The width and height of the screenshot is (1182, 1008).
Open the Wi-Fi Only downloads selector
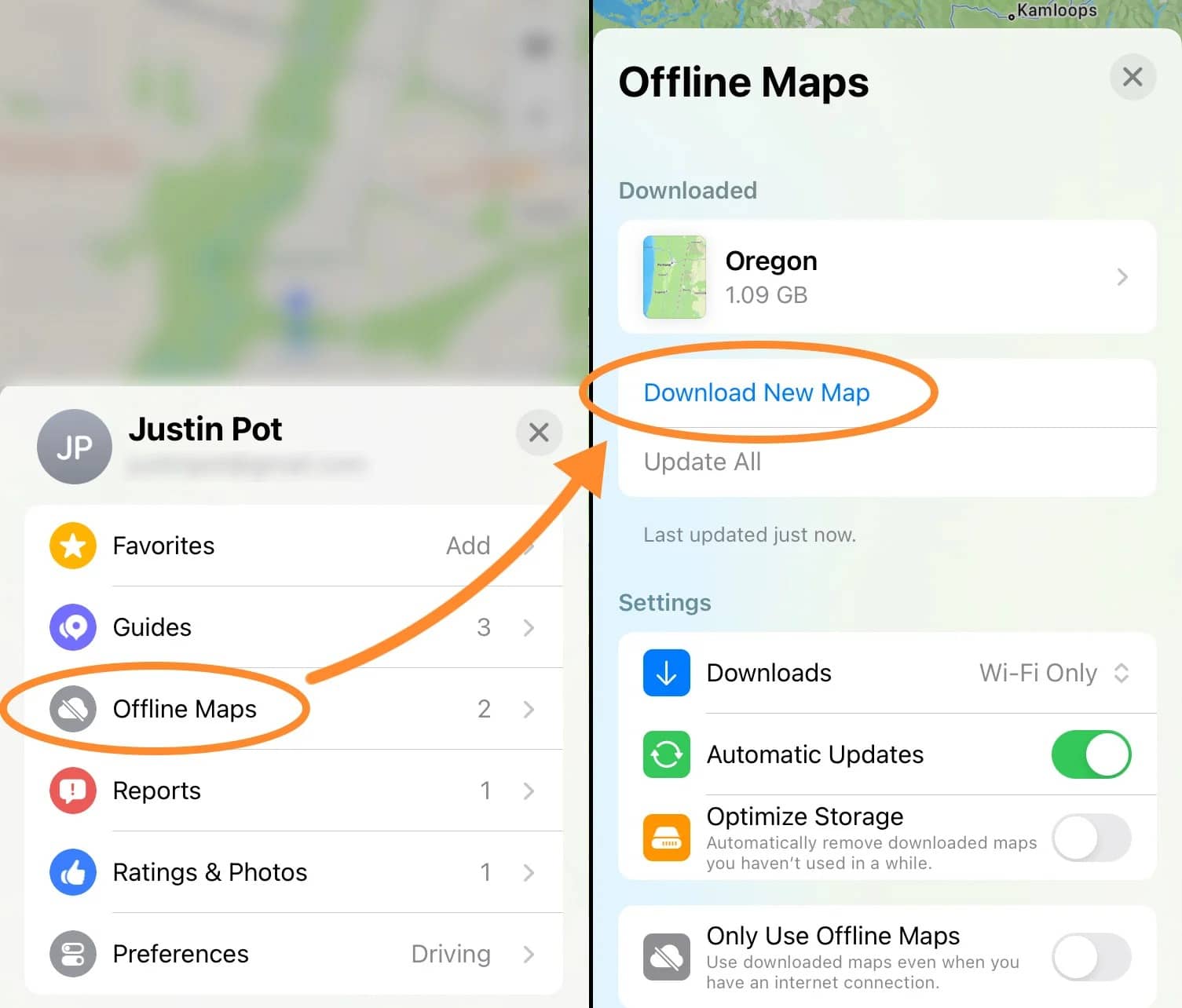point(1054,673)
